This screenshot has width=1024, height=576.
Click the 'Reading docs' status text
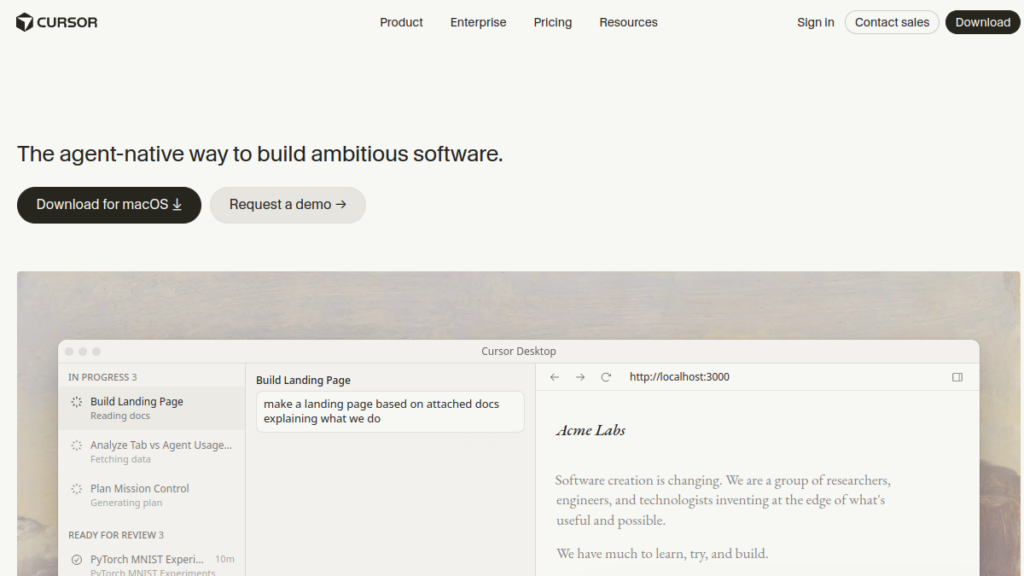pyautogui.click(x=120, y=416)
